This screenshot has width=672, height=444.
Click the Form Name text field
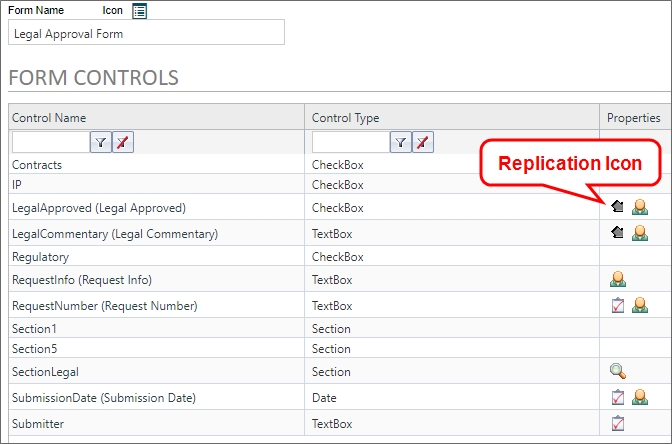coord(146,33)
